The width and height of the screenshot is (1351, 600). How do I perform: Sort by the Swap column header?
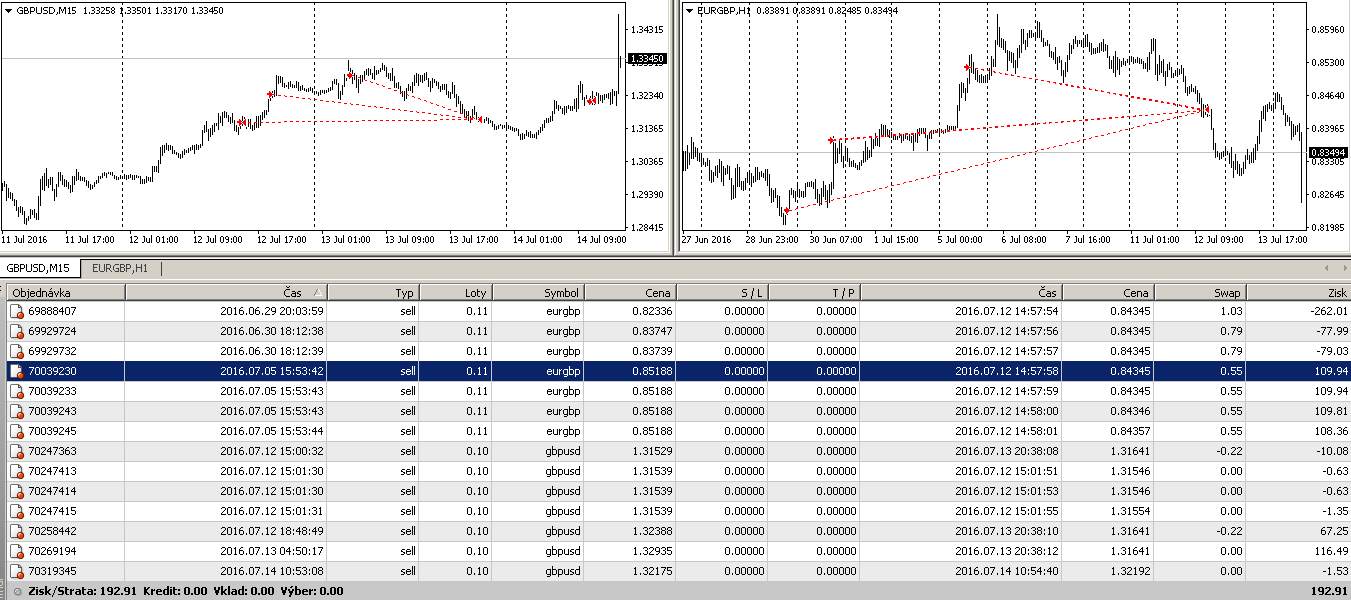(x=1200, y=292)
